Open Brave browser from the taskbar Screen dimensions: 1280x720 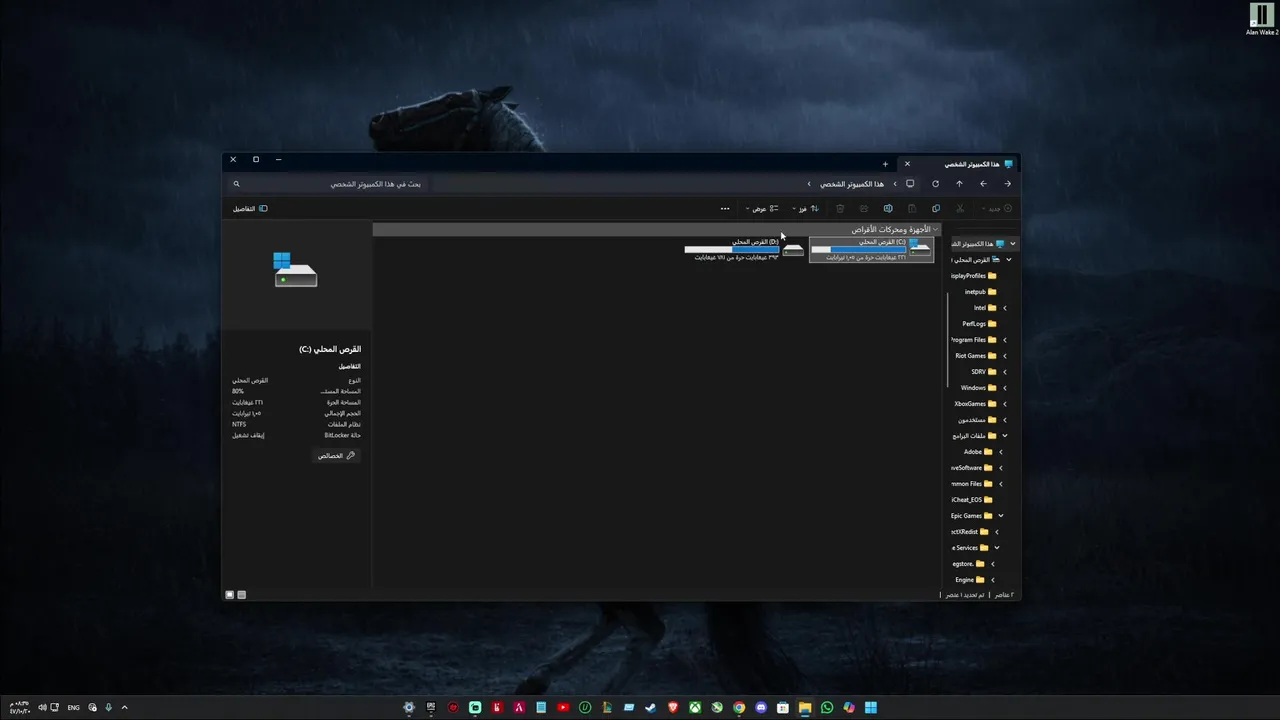673,708
